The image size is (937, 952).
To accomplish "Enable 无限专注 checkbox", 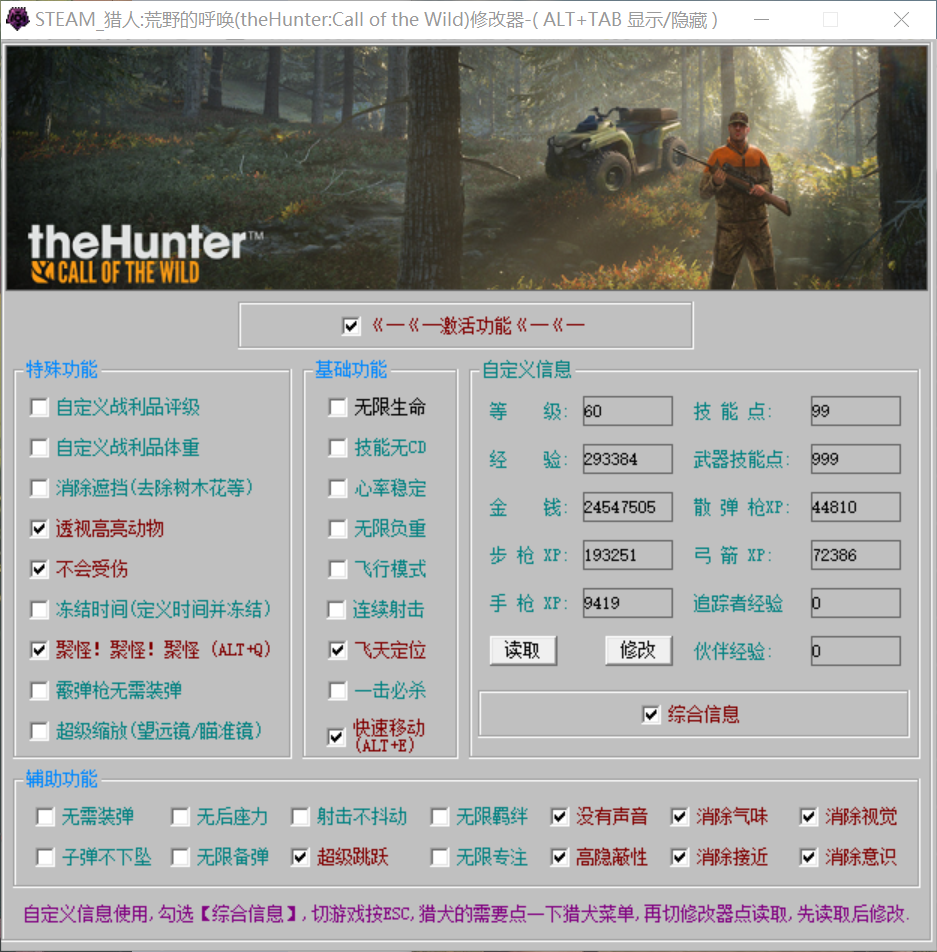I will point(440,858).
